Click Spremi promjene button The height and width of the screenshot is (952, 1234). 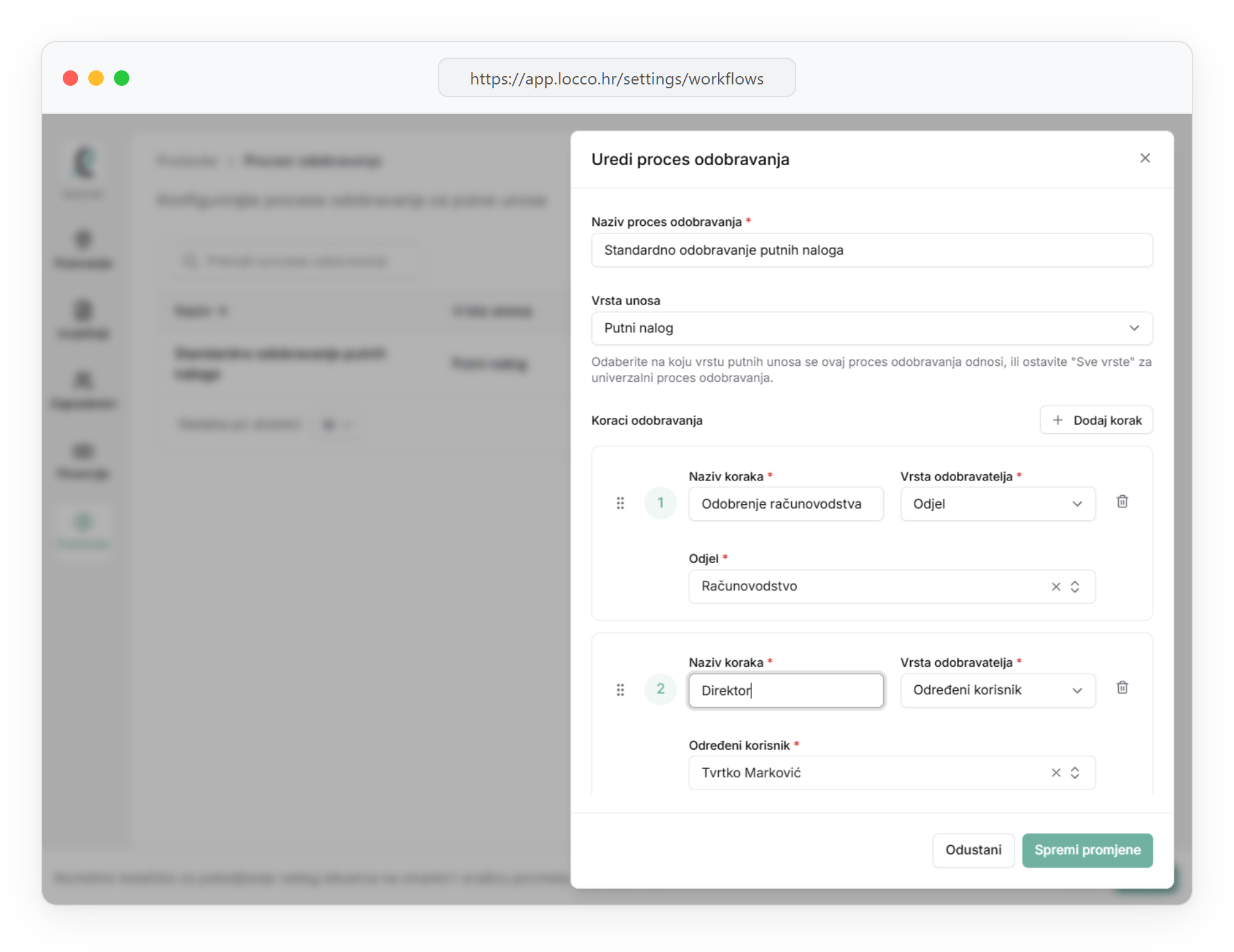click(1087, 850)
